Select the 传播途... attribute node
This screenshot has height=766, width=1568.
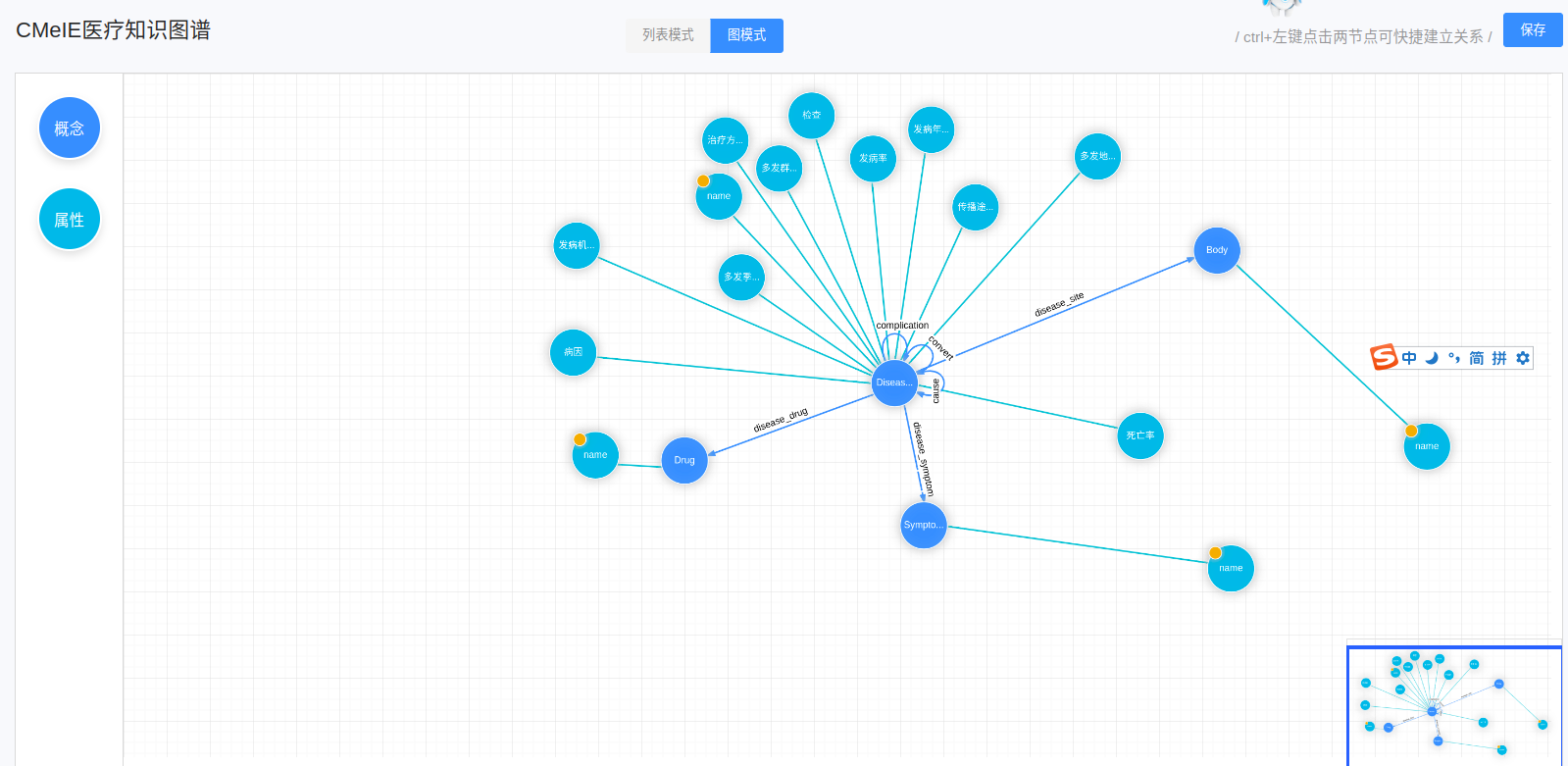[x=976, y=207]
